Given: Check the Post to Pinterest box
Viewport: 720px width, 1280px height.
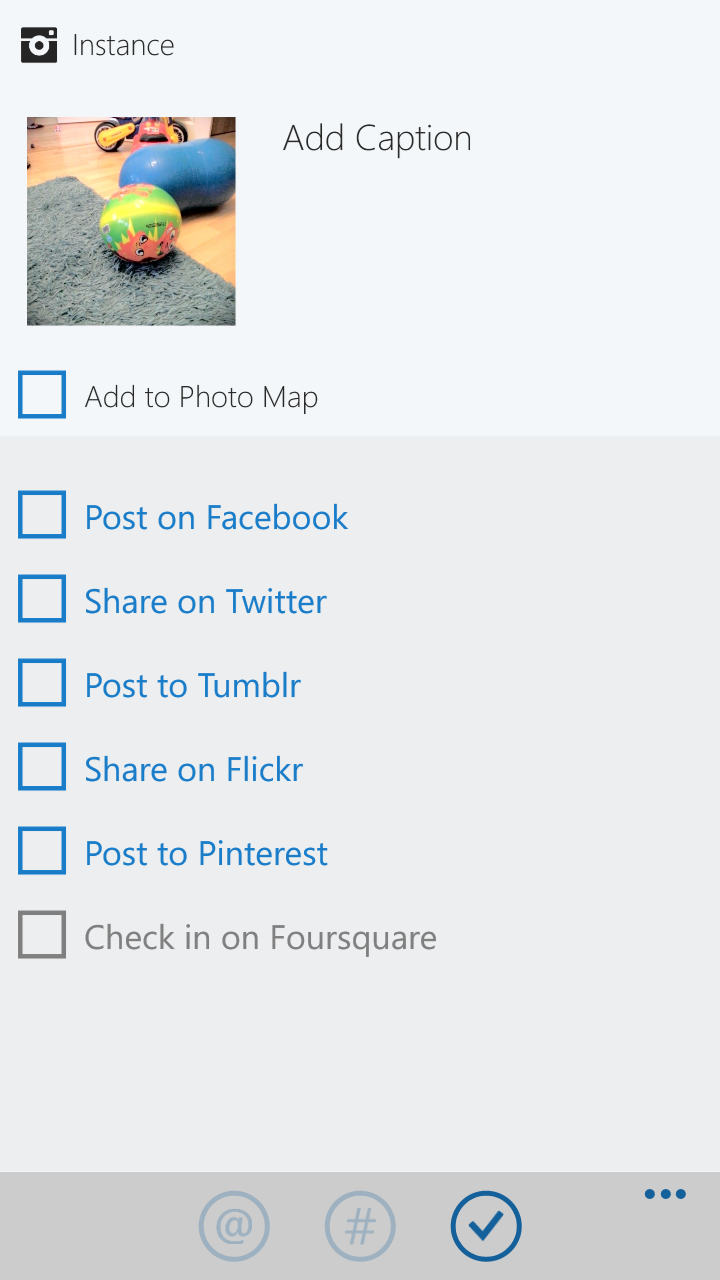Looking at the screenshot, I should pos(42,851).
